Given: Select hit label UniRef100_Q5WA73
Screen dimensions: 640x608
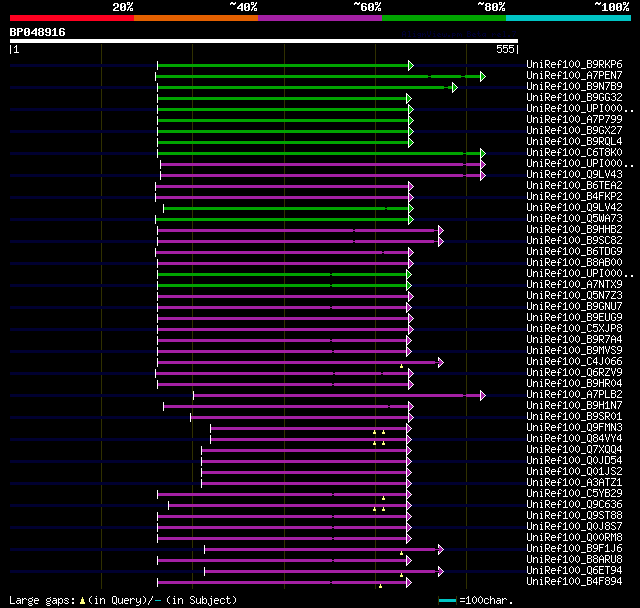Looking at the screenshot, I should pos(574,219).
